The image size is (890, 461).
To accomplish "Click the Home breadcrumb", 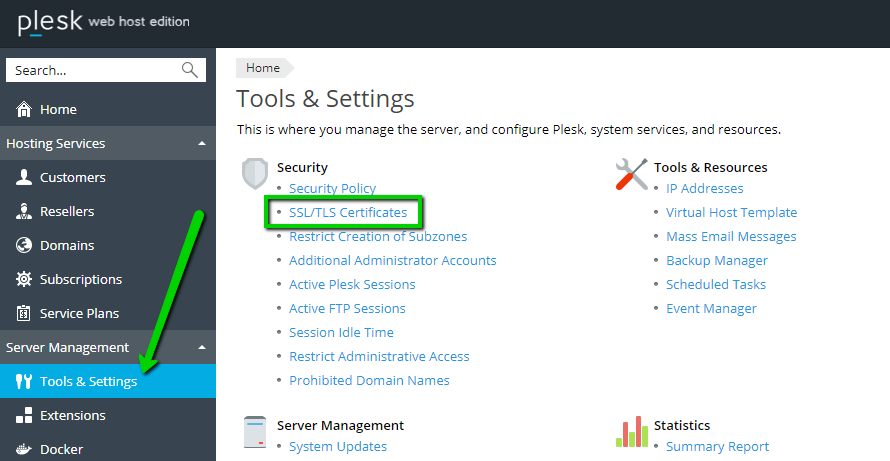I will [x=263, y=68].
